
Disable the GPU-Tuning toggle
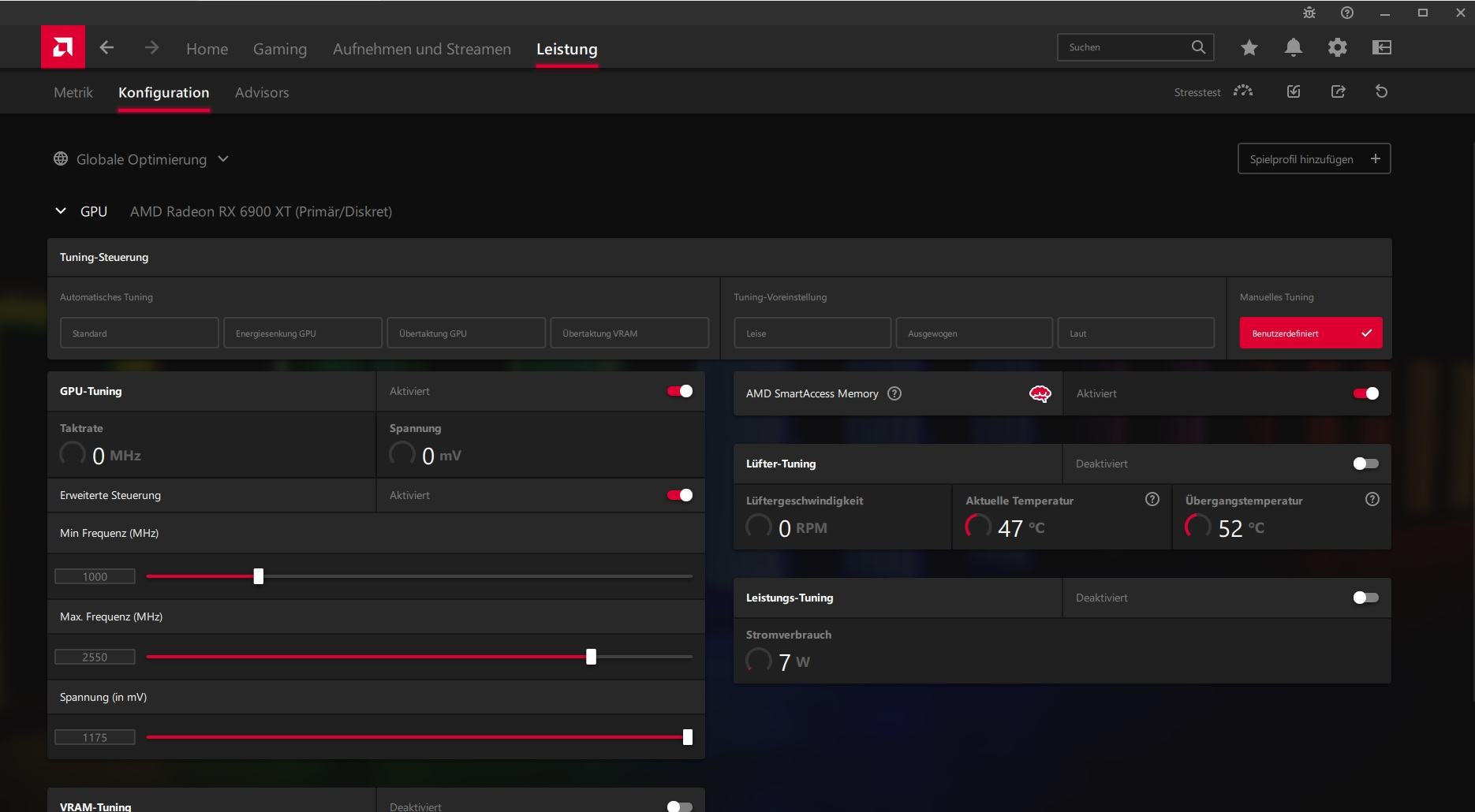point(680,391)
